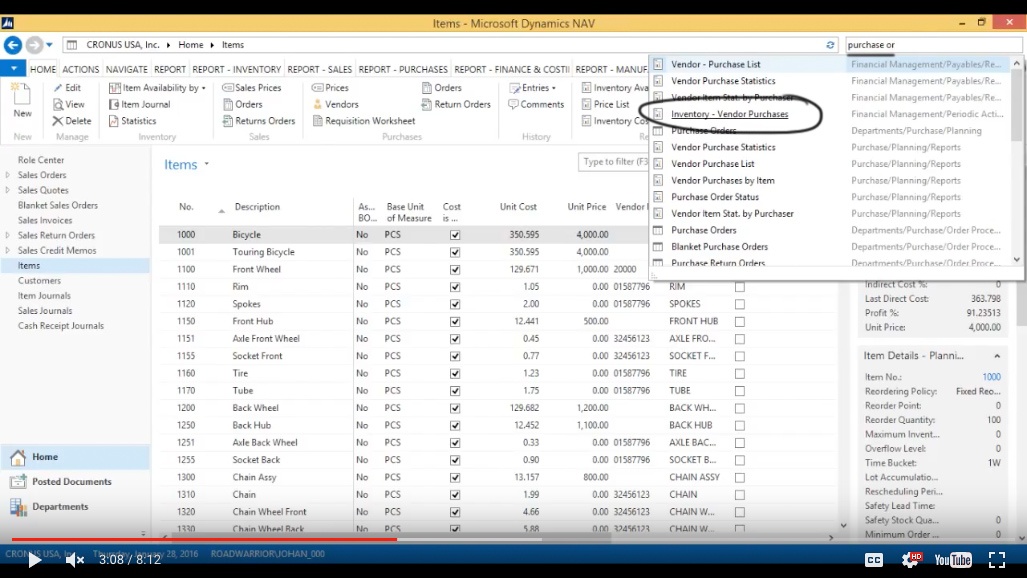Image resolution: width=1027 pixels, height=578 pixels.
Task: Open Customers in the navigation pane
Action: pos(39,280)
